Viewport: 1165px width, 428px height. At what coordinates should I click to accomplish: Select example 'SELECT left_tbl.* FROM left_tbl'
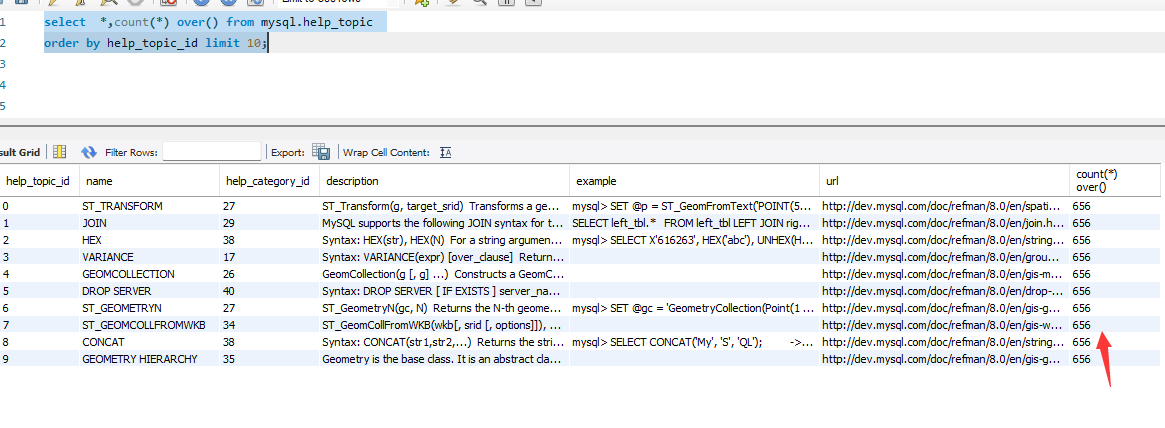pos(694,222)
